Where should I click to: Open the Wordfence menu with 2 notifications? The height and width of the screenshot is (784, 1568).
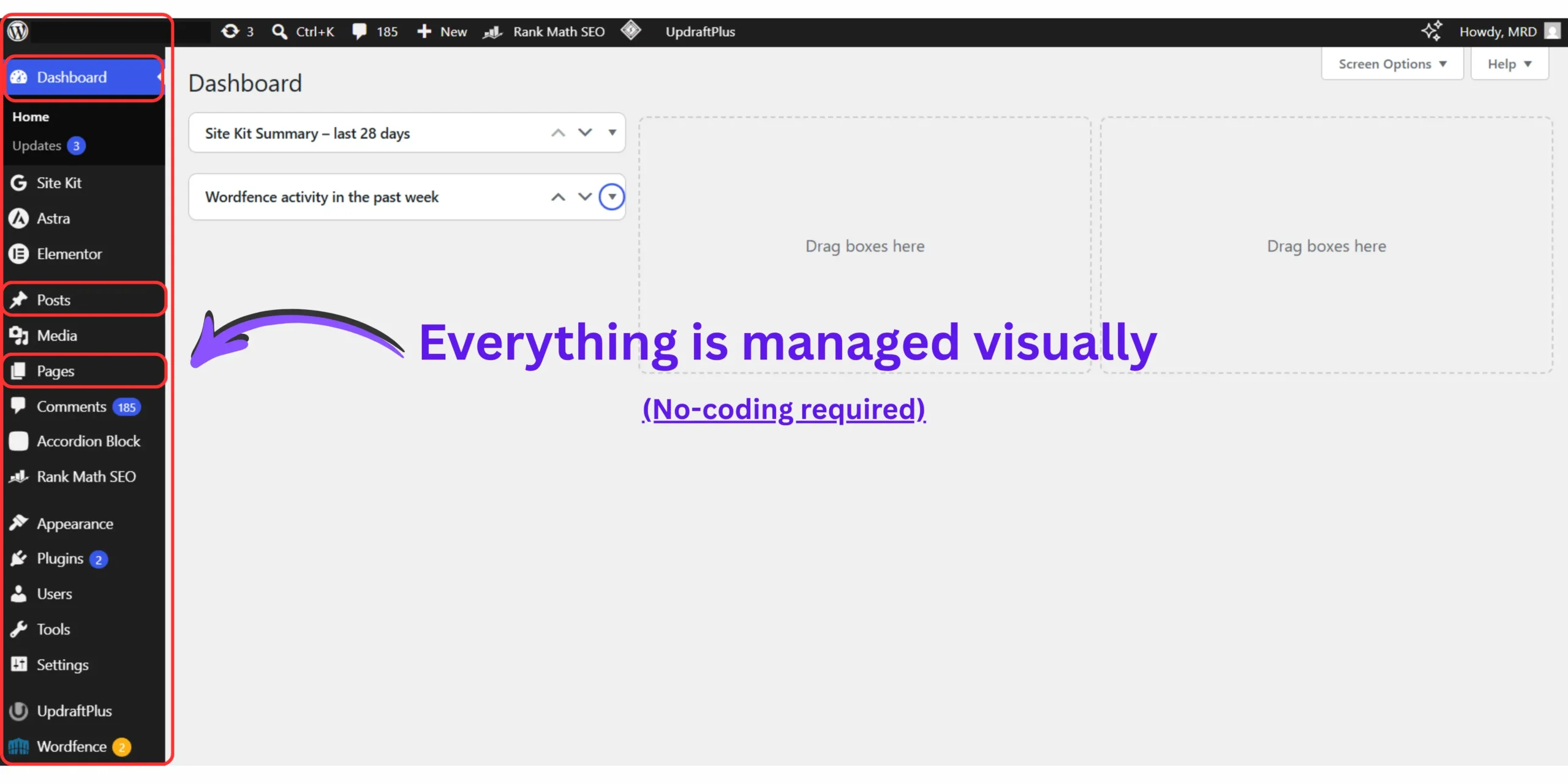pyautogui.click(x=85, y=746)
